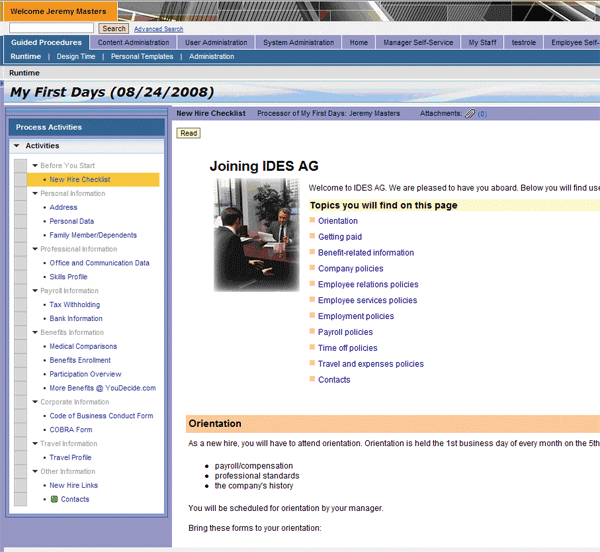Click the Read button

(189, 133)
